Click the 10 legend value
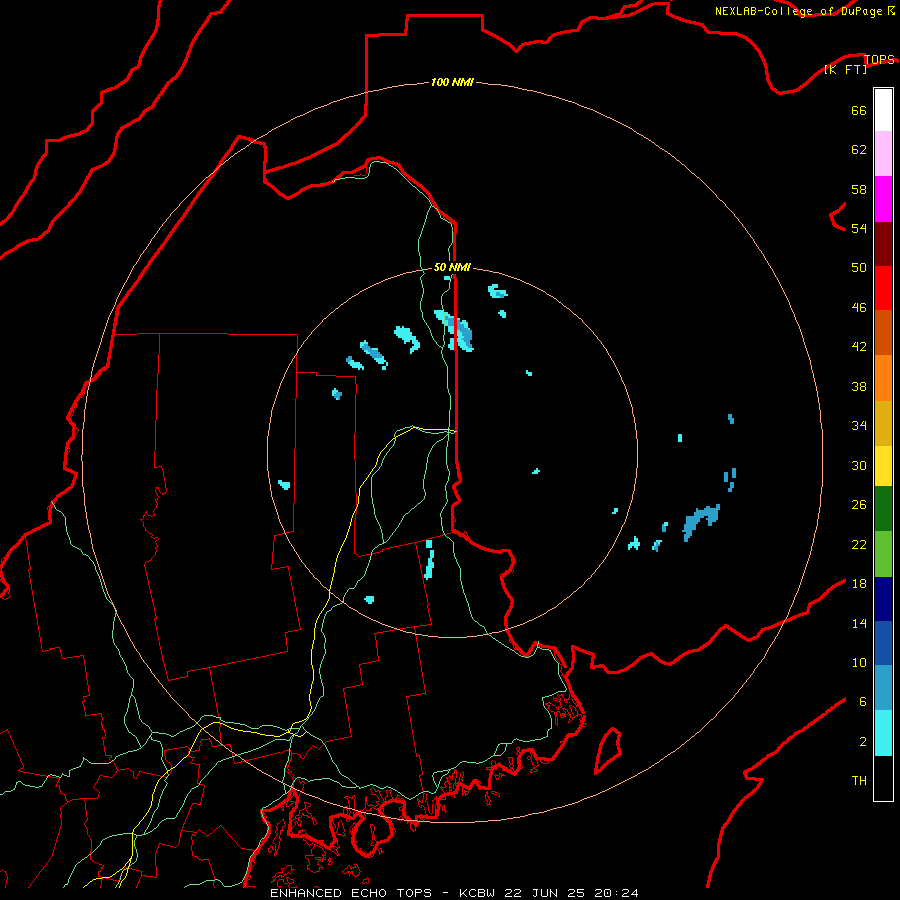Image resolution: width=900 pixels, height=900 pixels. coord(859,663)
